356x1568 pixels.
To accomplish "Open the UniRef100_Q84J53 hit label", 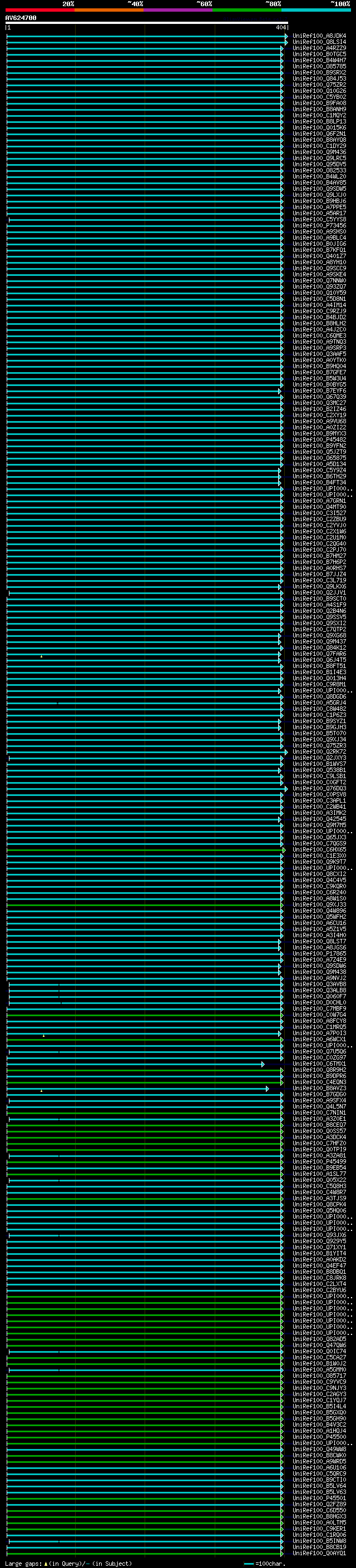I will [x=319, y=78].
